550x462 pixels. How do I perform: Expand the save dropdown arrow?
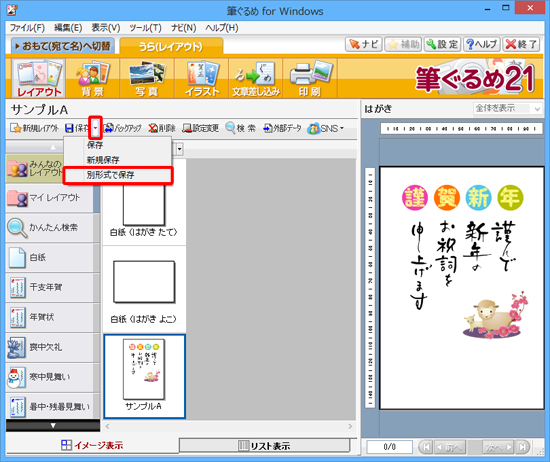point(95,128)
